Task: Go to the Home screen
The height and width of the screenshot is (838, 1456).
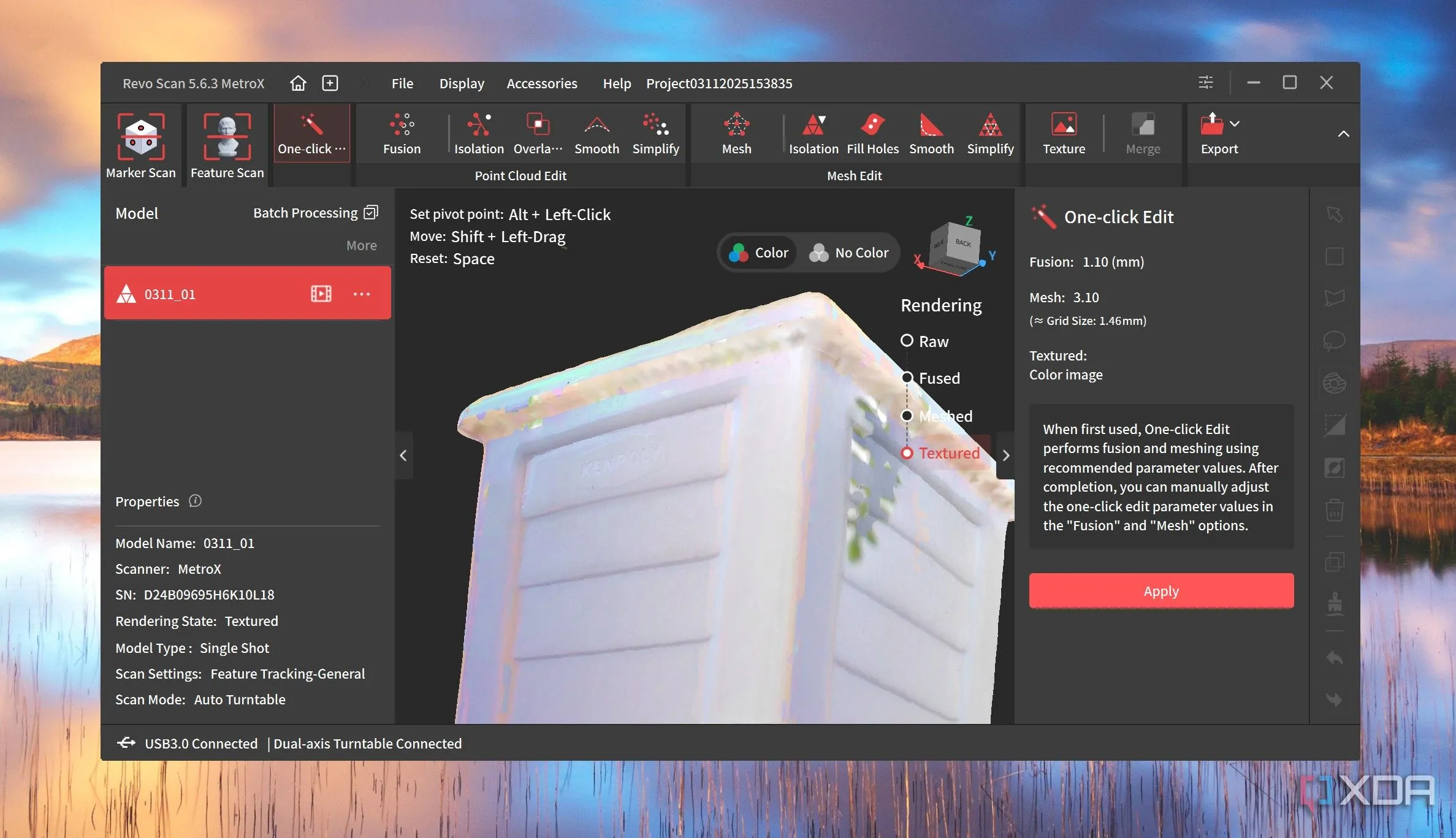Action: tap(298, 83)
